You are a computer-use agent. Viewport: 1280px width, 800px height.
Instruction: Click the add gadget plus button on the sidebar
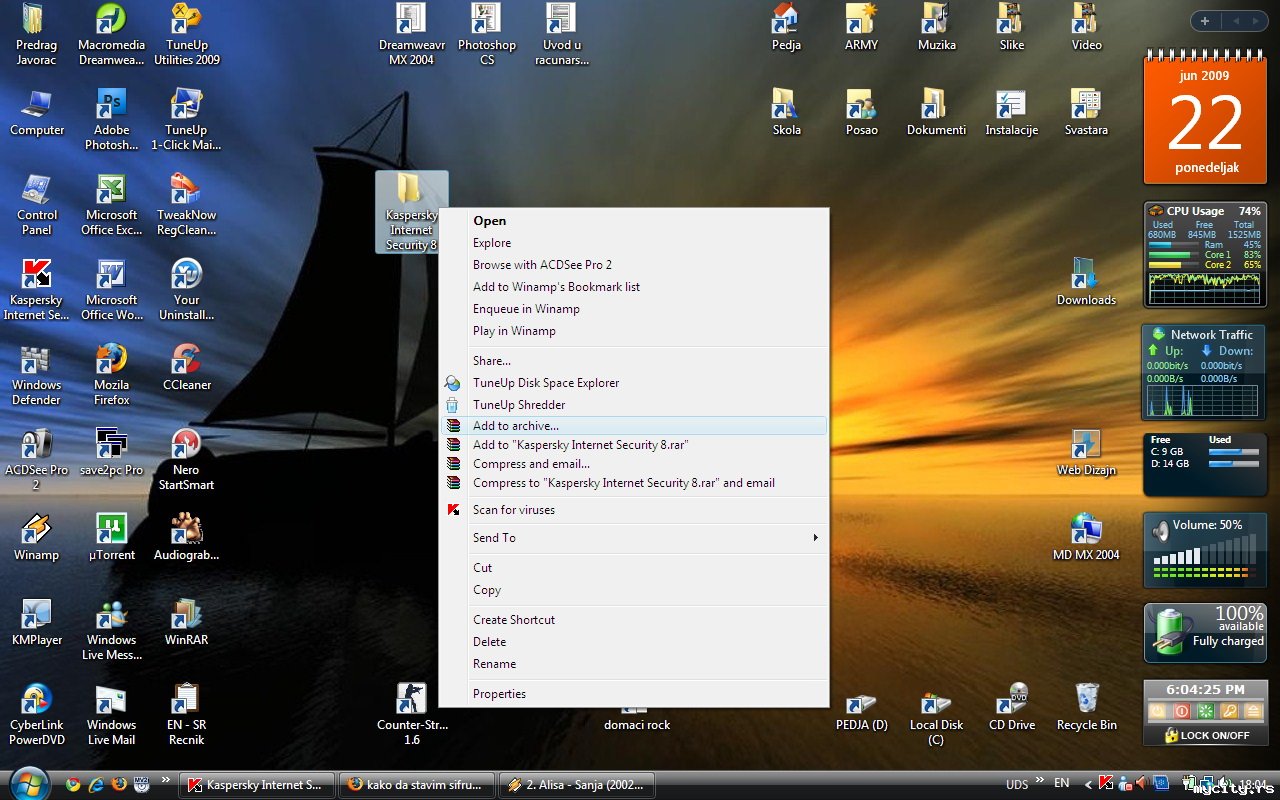click(1204, 21)
